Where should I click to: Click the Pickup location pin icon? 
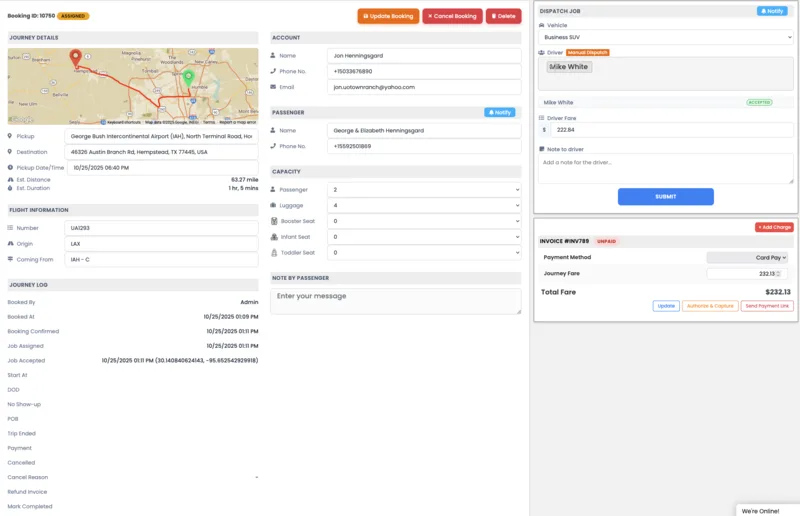(x=10, y=136)
